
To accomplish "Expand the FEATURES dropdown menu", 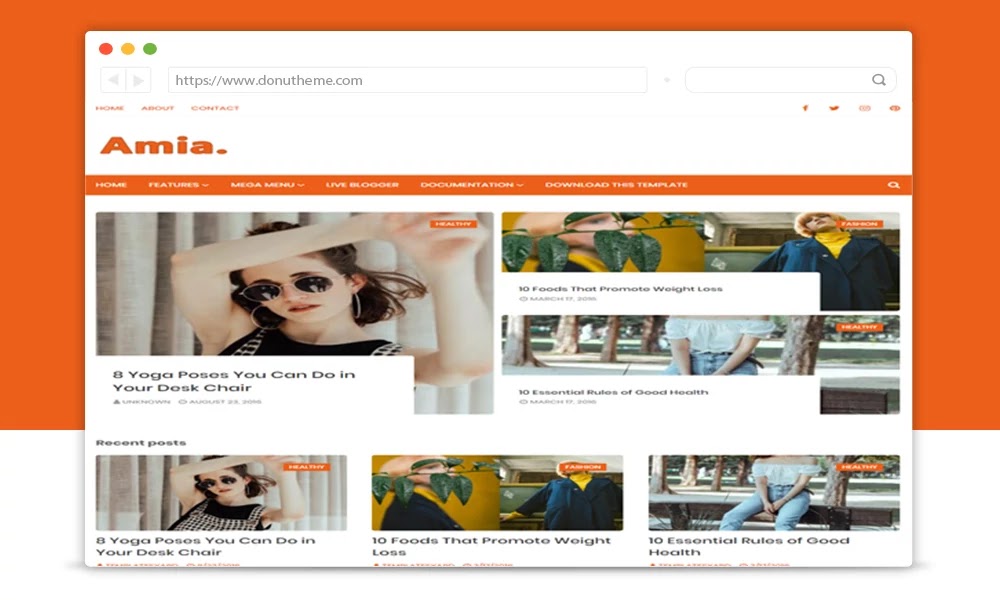I will pos(179,185).
